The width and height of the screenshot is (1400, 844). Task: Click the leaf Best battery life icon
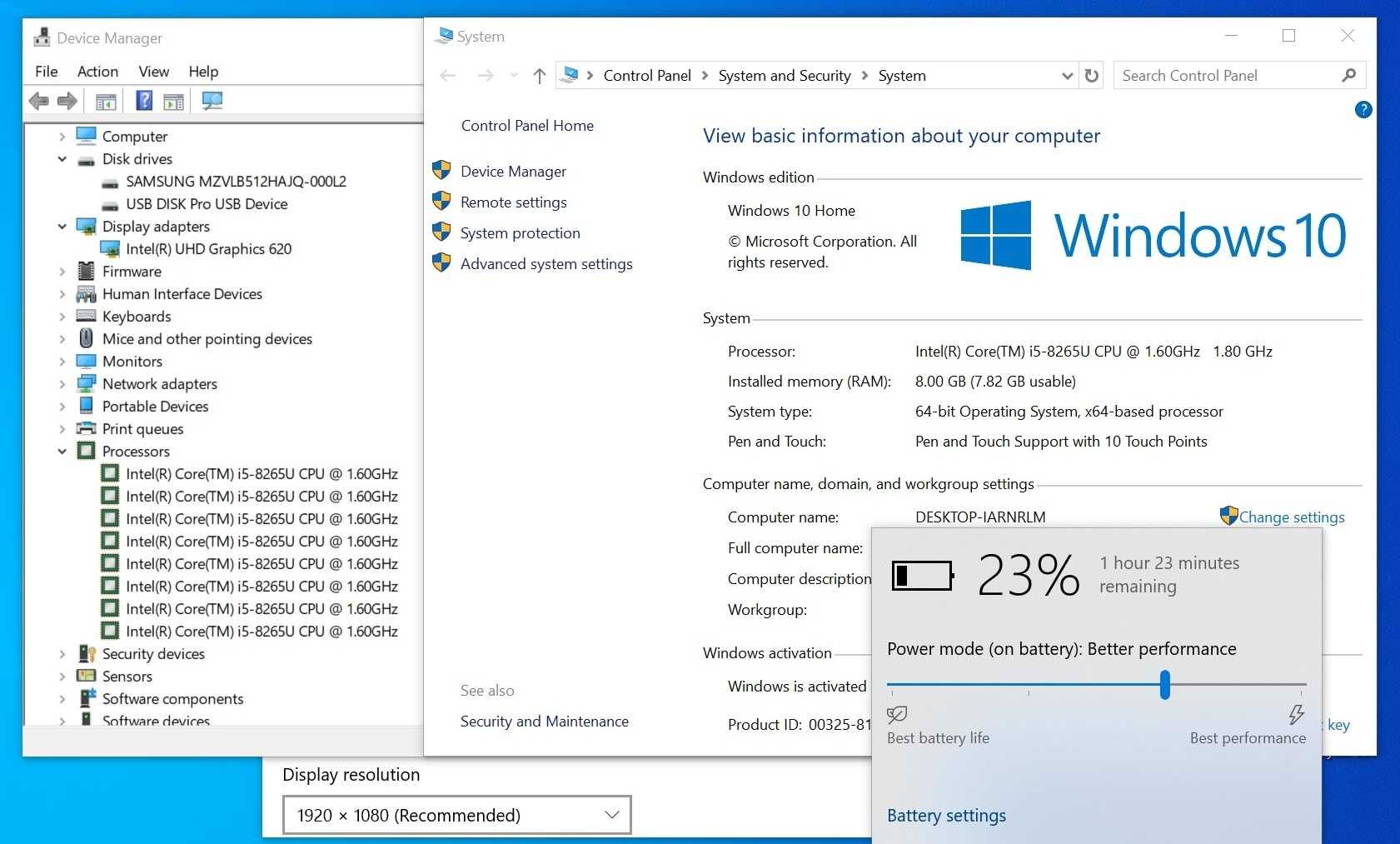pos(897,714)
